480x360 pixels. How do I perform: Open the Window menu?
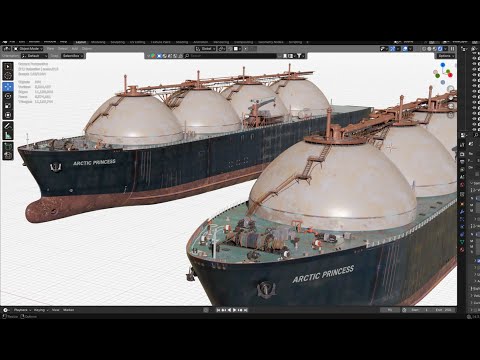pyautogui.click(x=50, y=42)
